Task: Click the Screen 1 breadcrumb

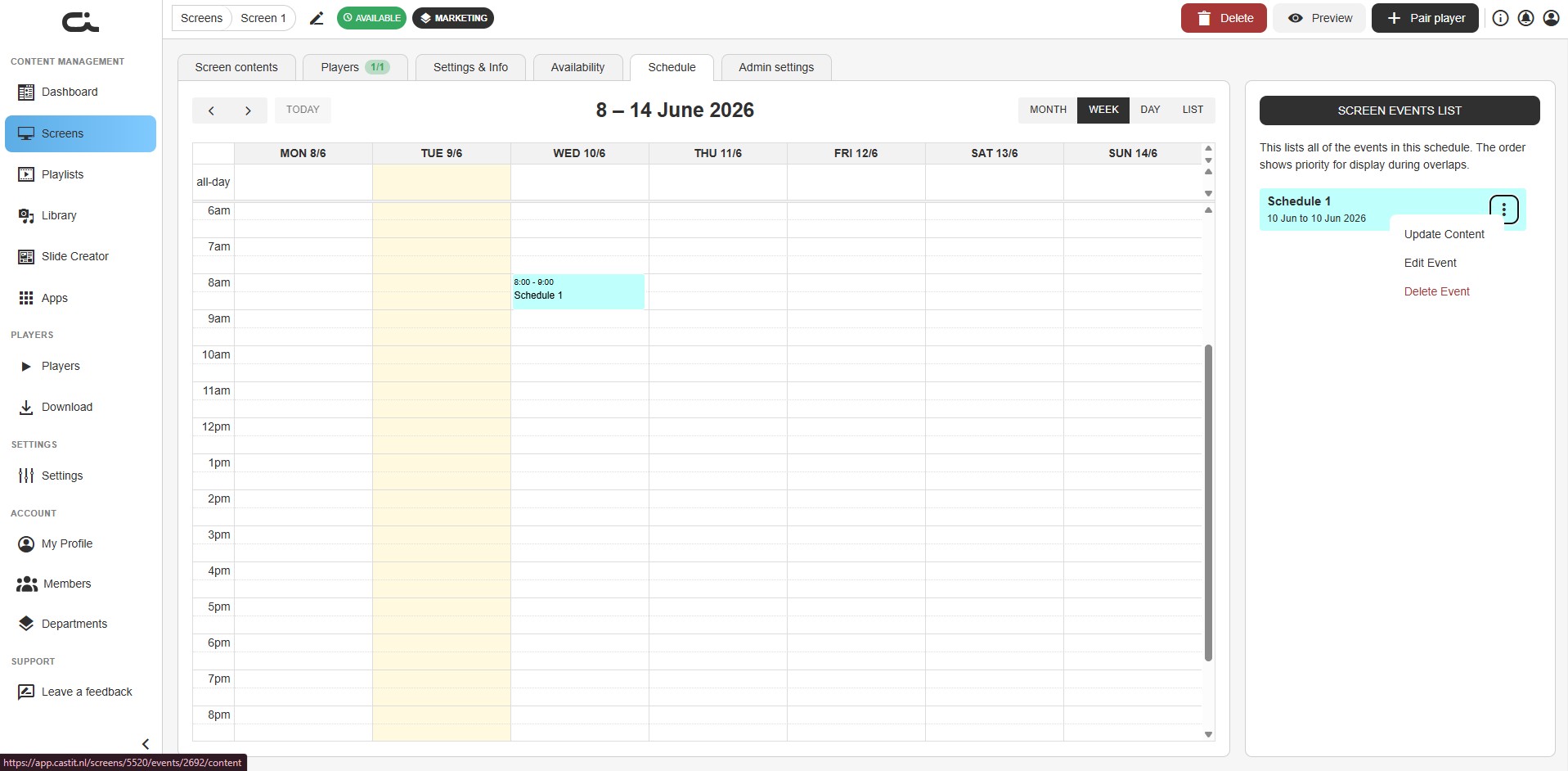Action: click(263, 18)
